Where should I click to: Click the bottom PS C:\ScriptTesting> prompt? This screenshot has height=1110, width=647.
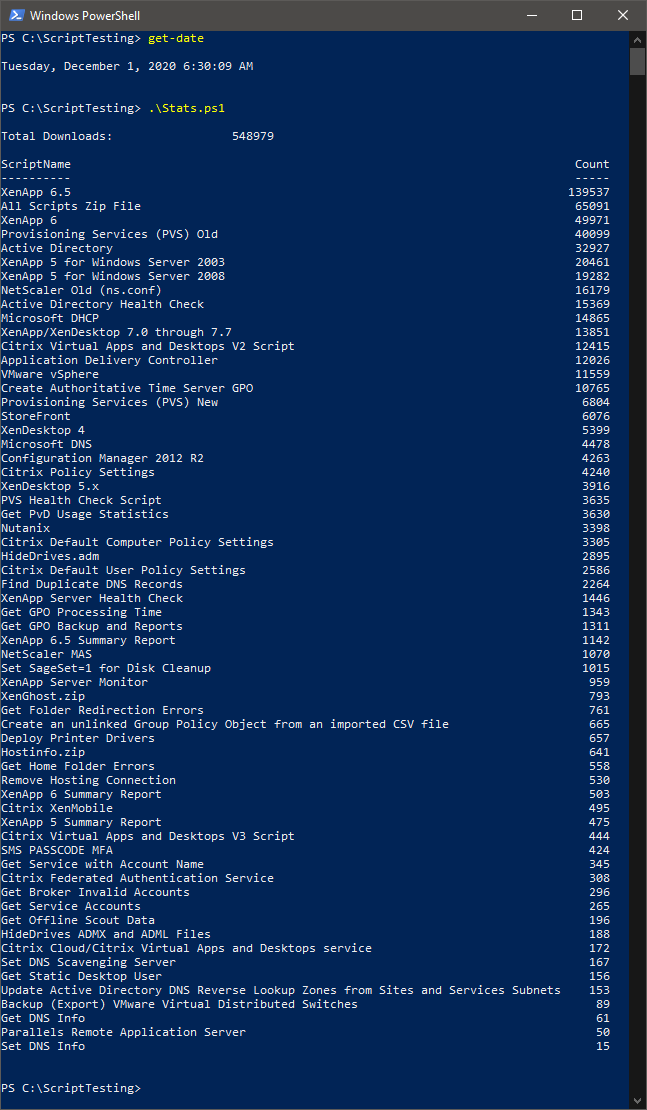(71, 1088)
